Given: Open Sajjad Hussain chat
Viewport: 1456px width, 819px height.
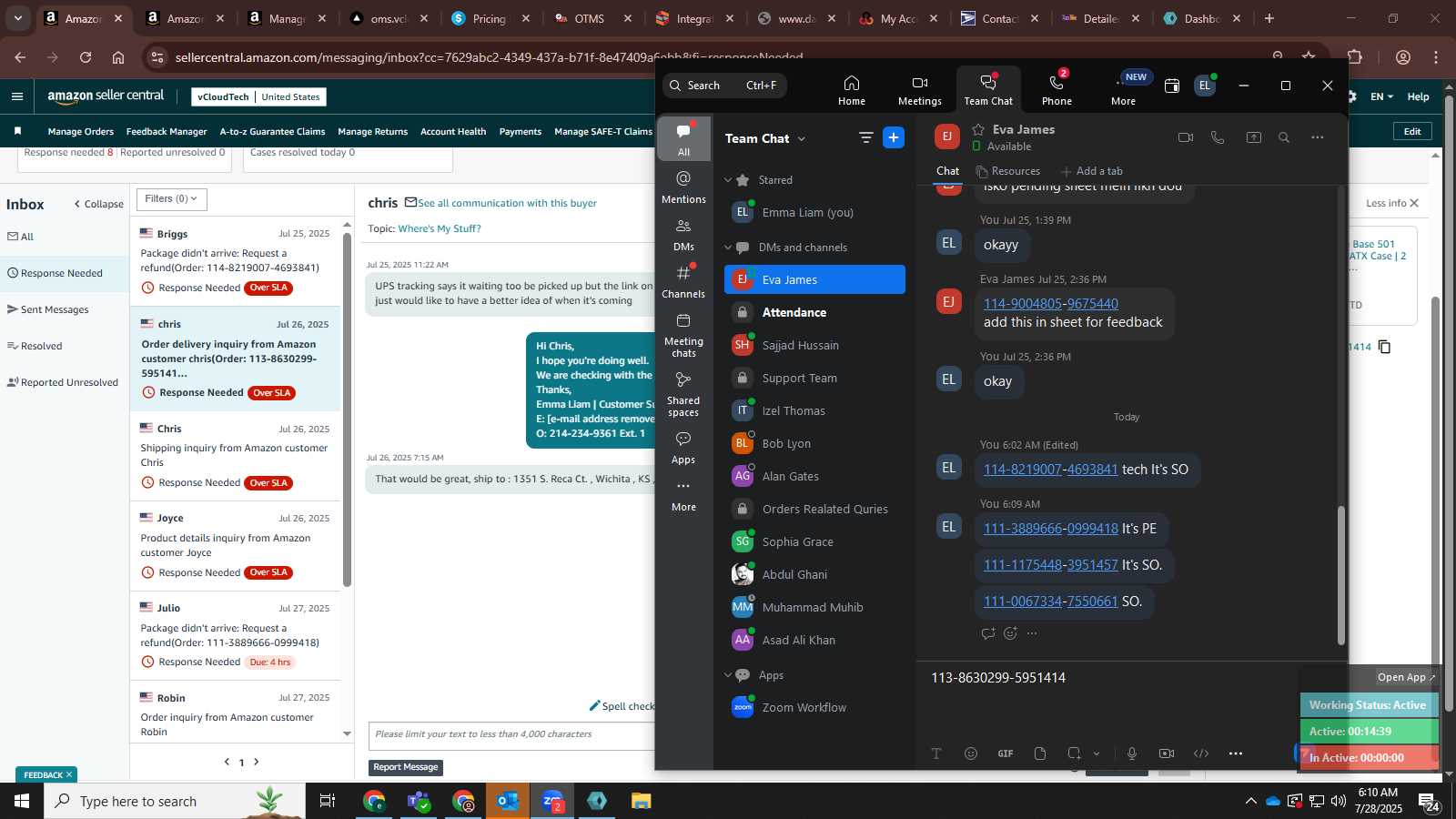Looking at the screenshot, I should pos(814,345).
